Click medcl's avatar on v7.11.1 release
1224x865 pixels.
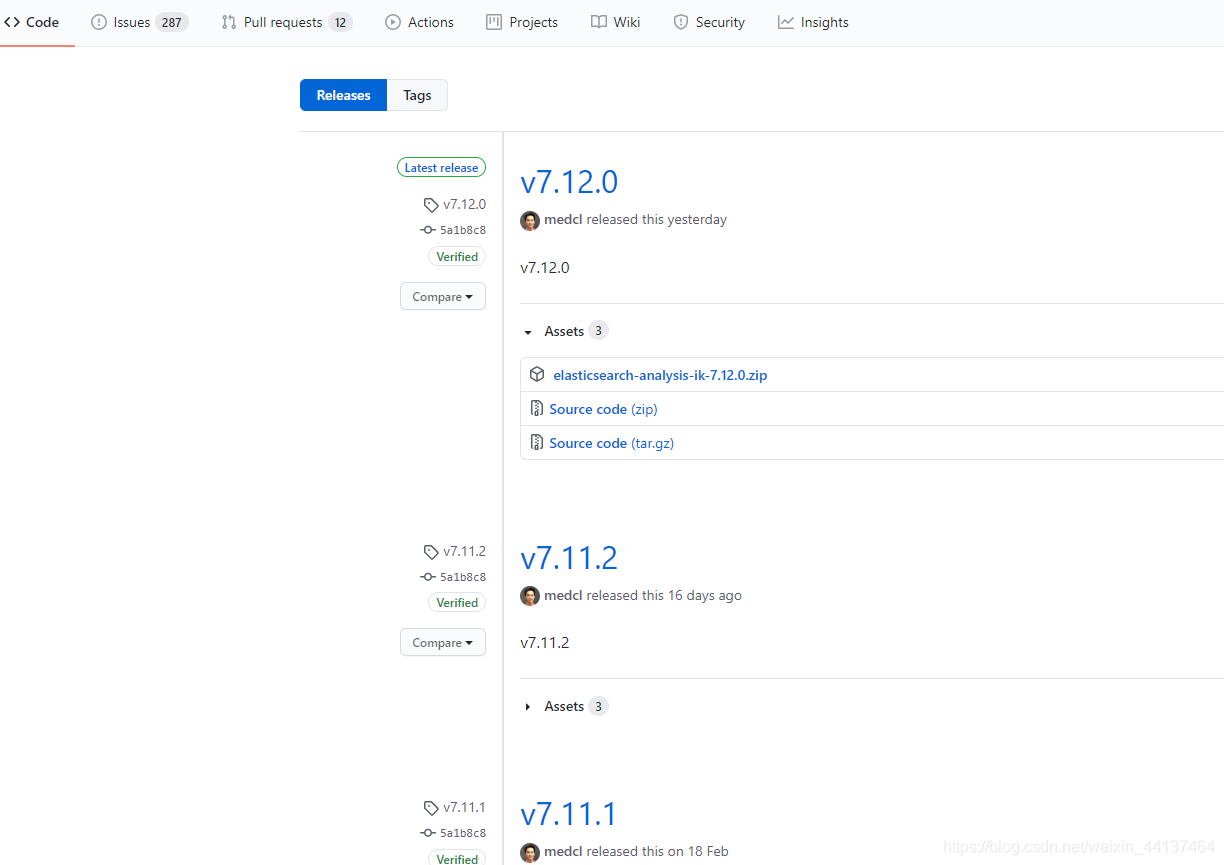pos(530,852)
